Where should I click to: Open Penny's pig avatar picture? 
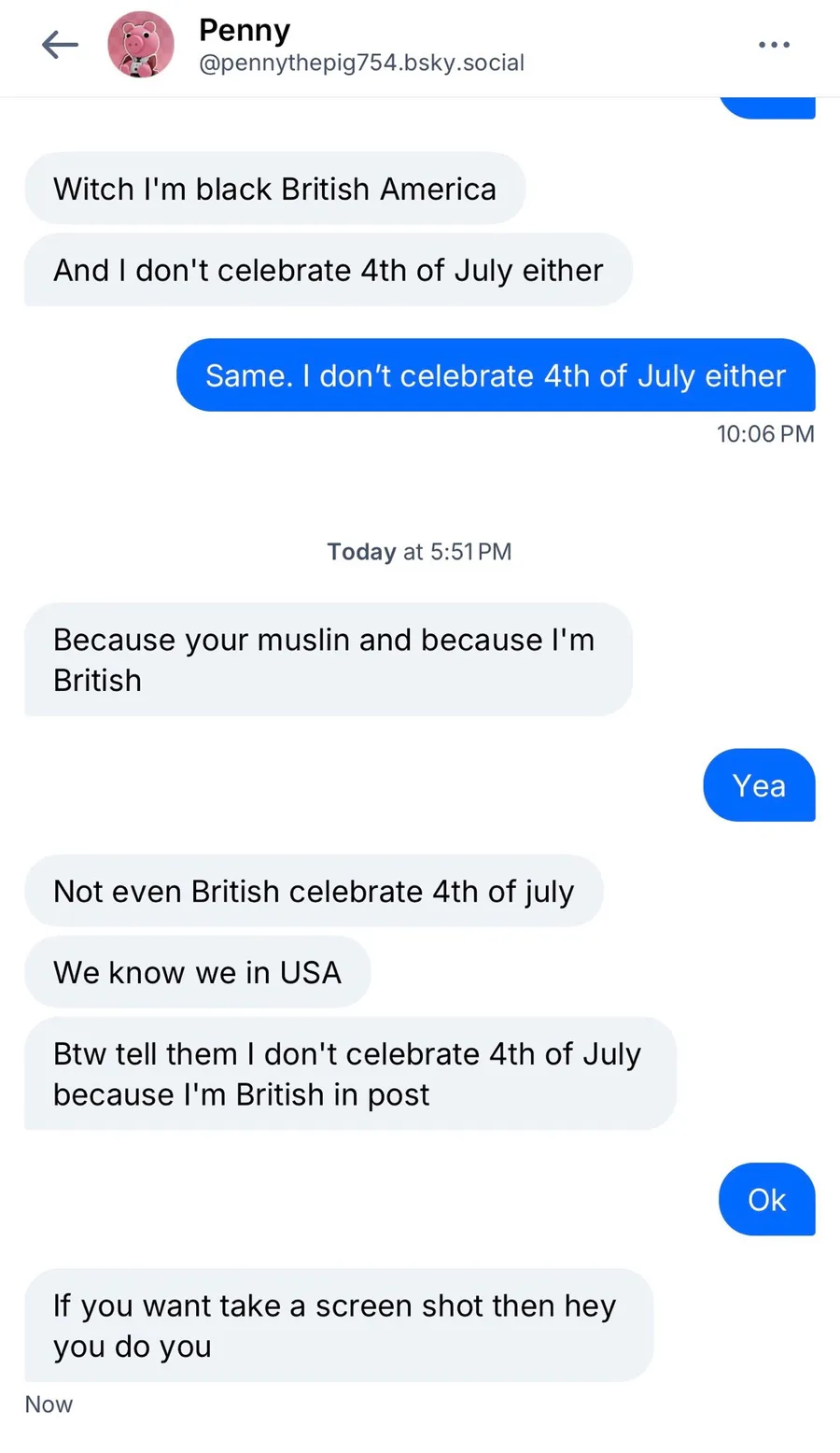pos(141,45)
